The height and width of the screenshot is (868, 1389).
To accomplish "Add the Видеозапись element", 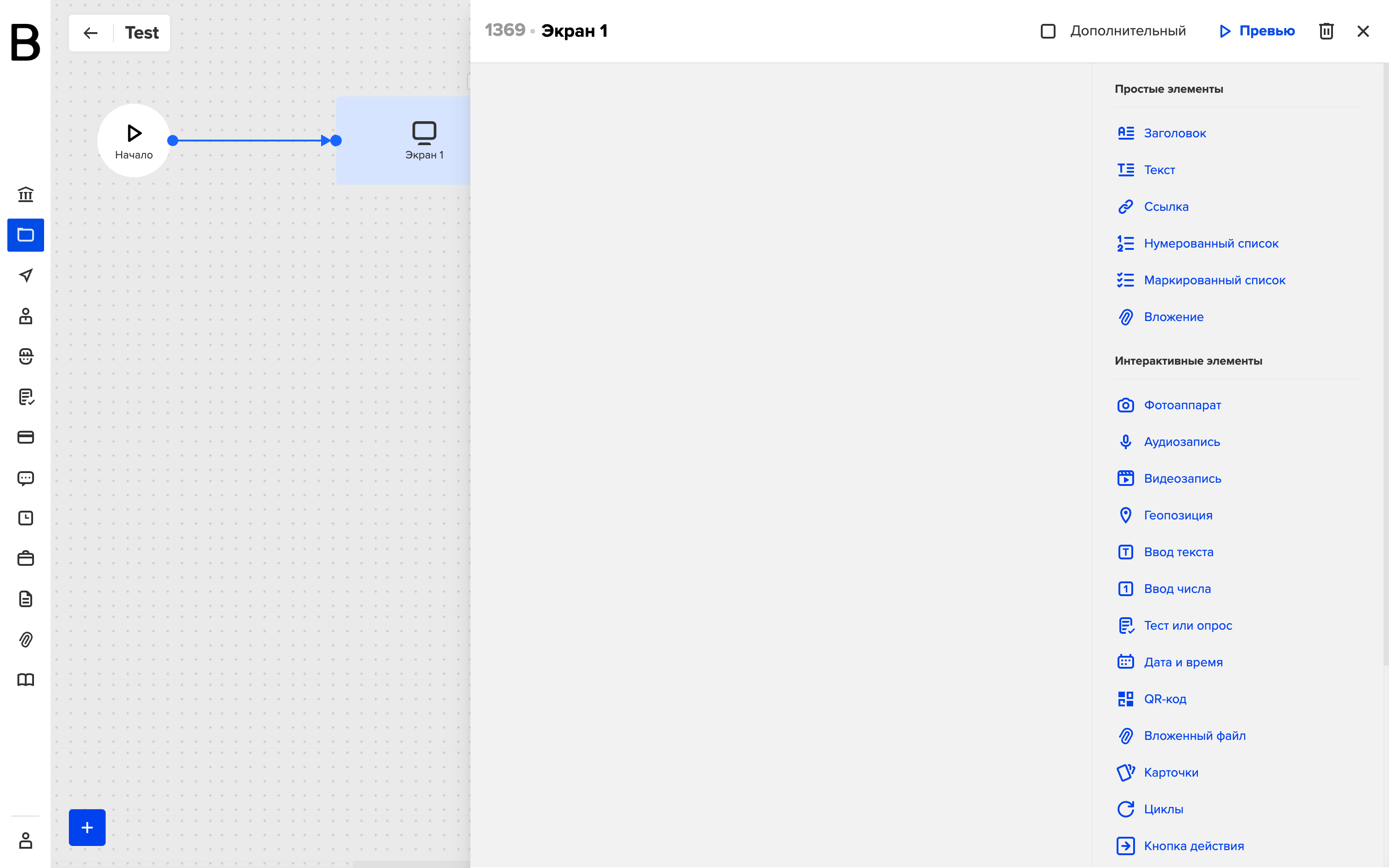I will (1169, 479).
